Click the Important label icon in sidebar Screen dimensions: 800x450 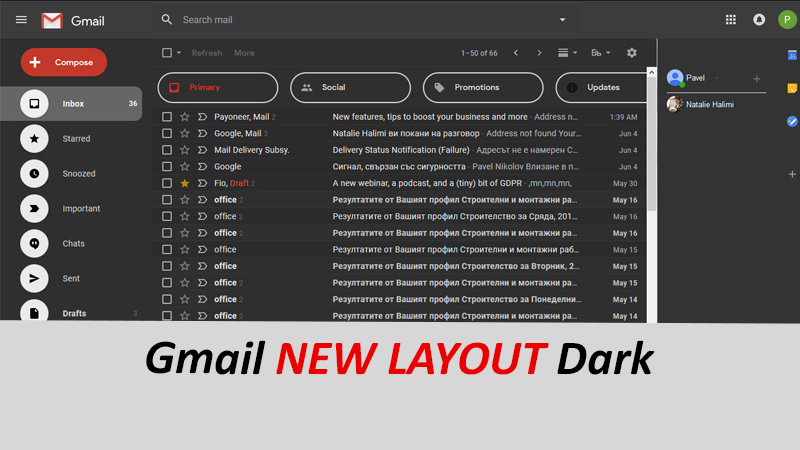(34, 208)
